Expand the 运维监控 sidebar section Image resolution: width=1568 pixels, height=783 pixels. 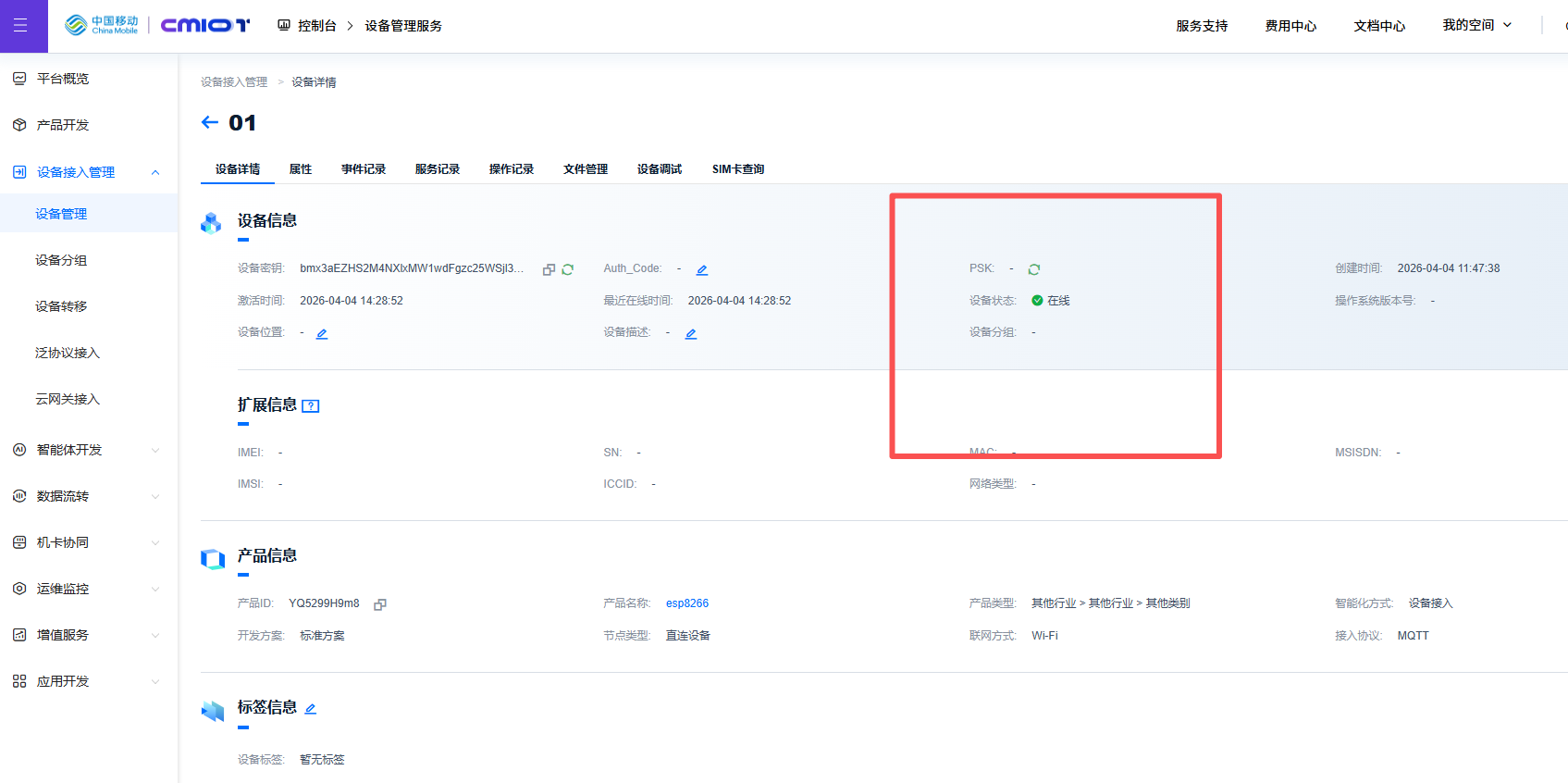tap(155, 589)
